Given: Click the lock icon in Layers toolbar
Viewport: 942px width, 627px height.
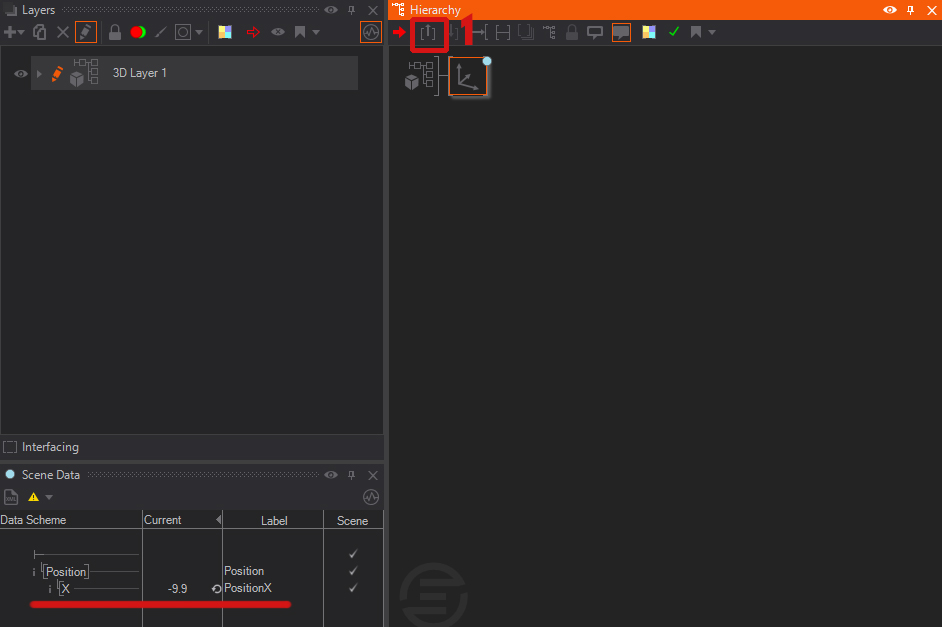Looking at the screenshot, I should (x=115, y=32).
